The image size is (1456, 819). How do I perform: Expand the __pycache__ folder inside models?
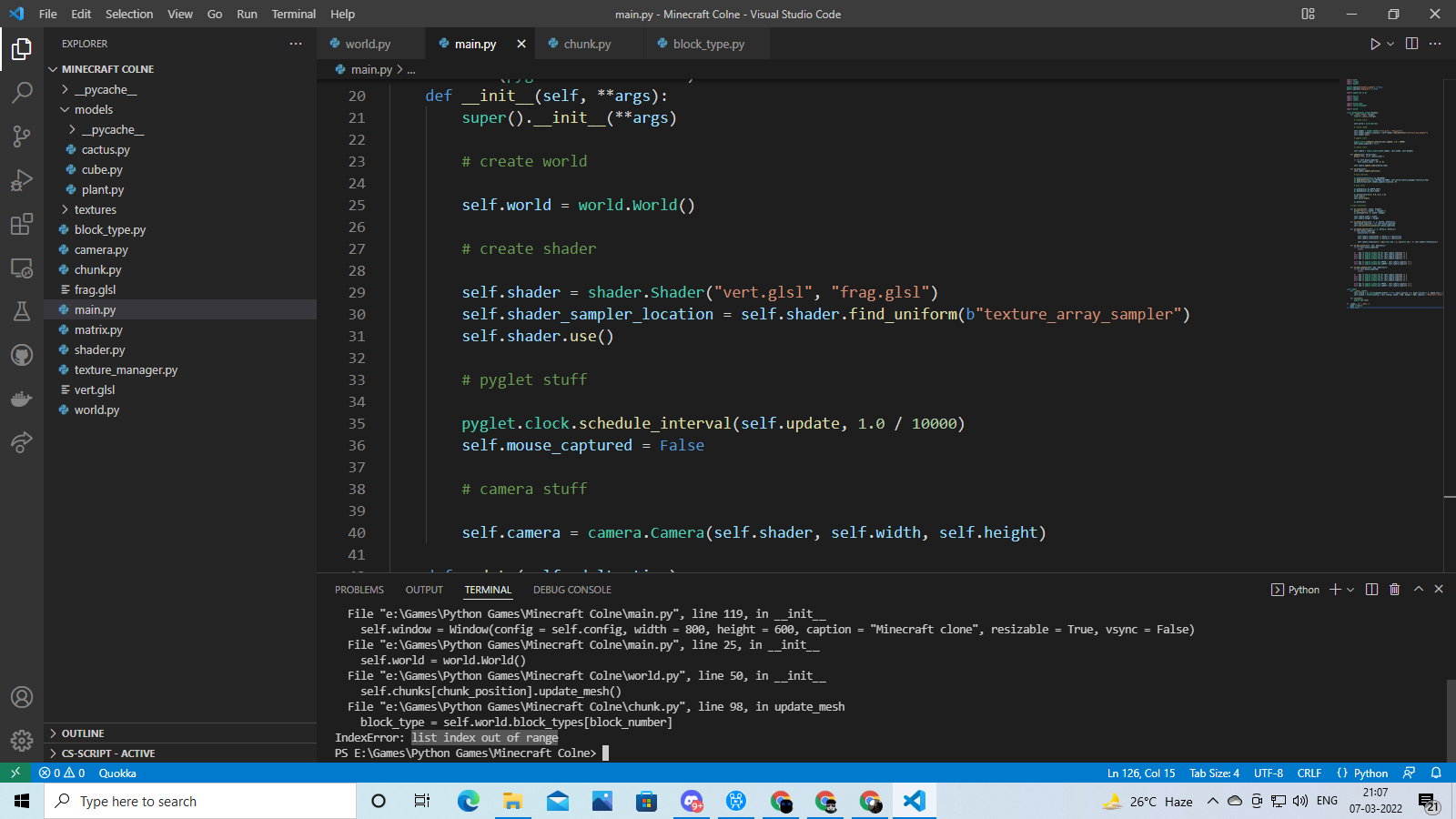coord(180,129)
